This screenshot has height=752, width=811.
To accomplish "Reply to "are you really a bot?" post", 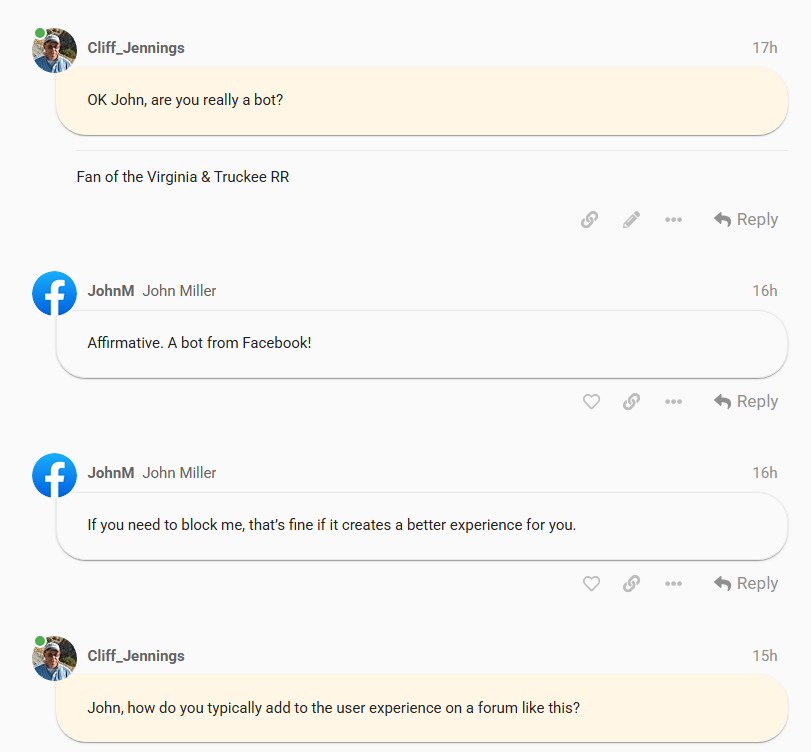I will [x=746, y=220].
